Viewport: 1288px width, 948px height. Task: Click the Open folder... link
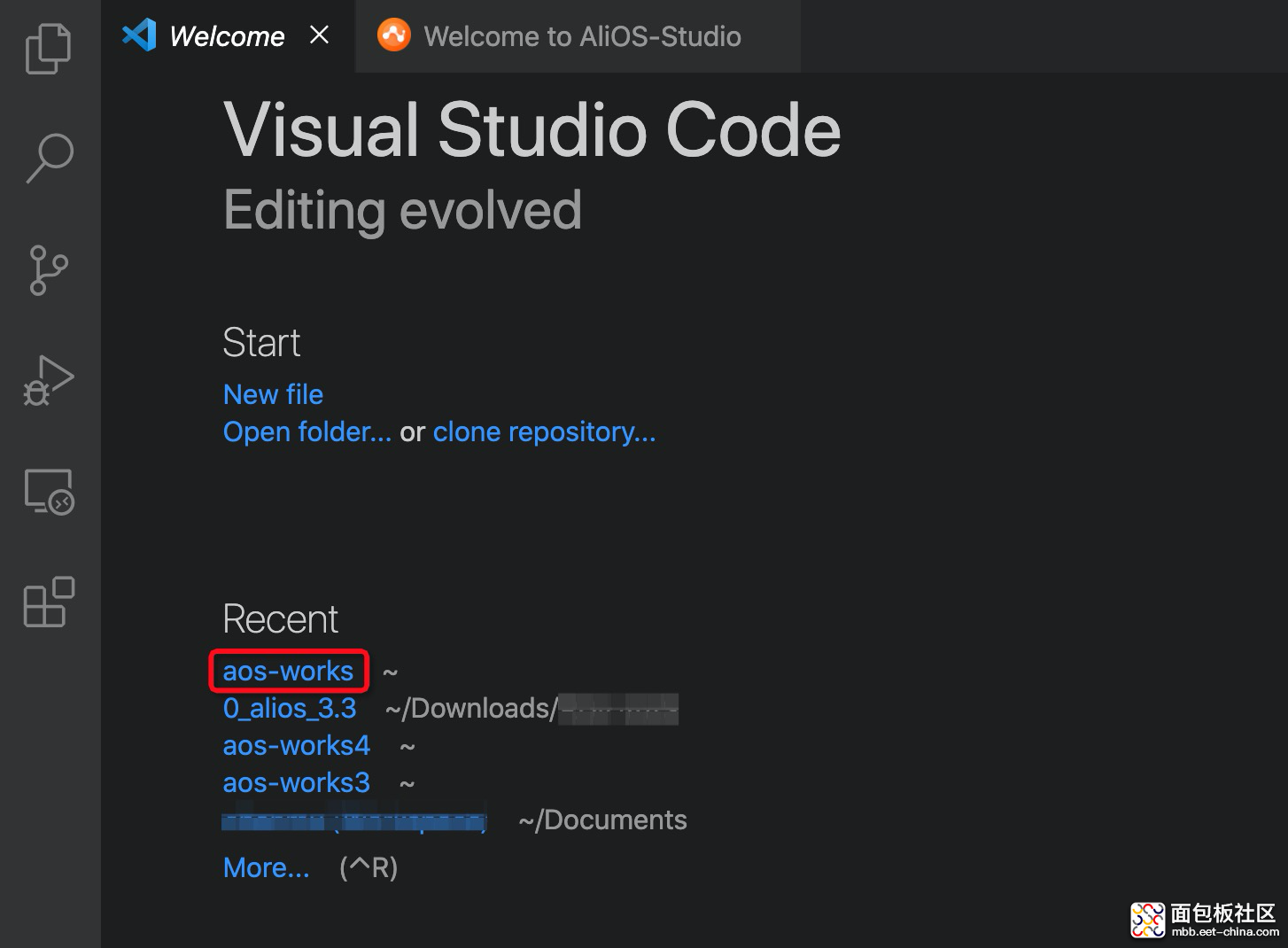tap(306, 432)
